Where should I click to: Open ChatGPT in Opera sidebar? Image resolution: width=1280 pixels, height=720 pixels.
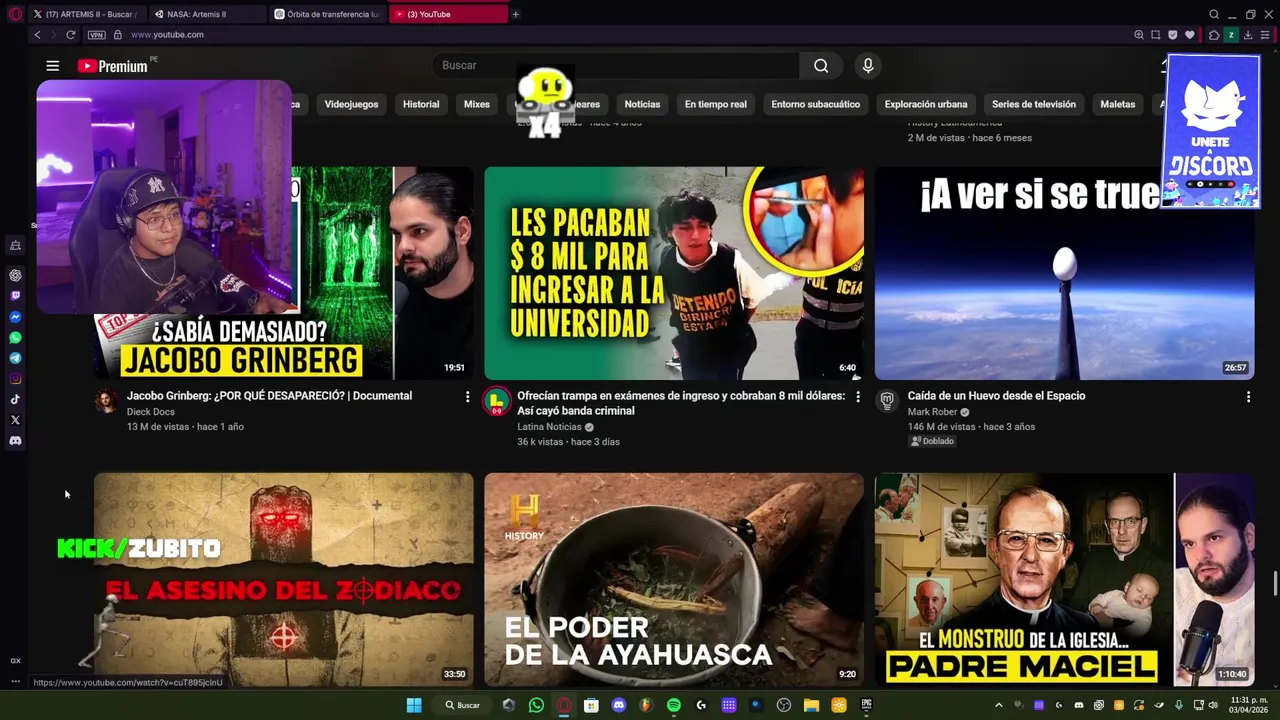pos(15,275)
